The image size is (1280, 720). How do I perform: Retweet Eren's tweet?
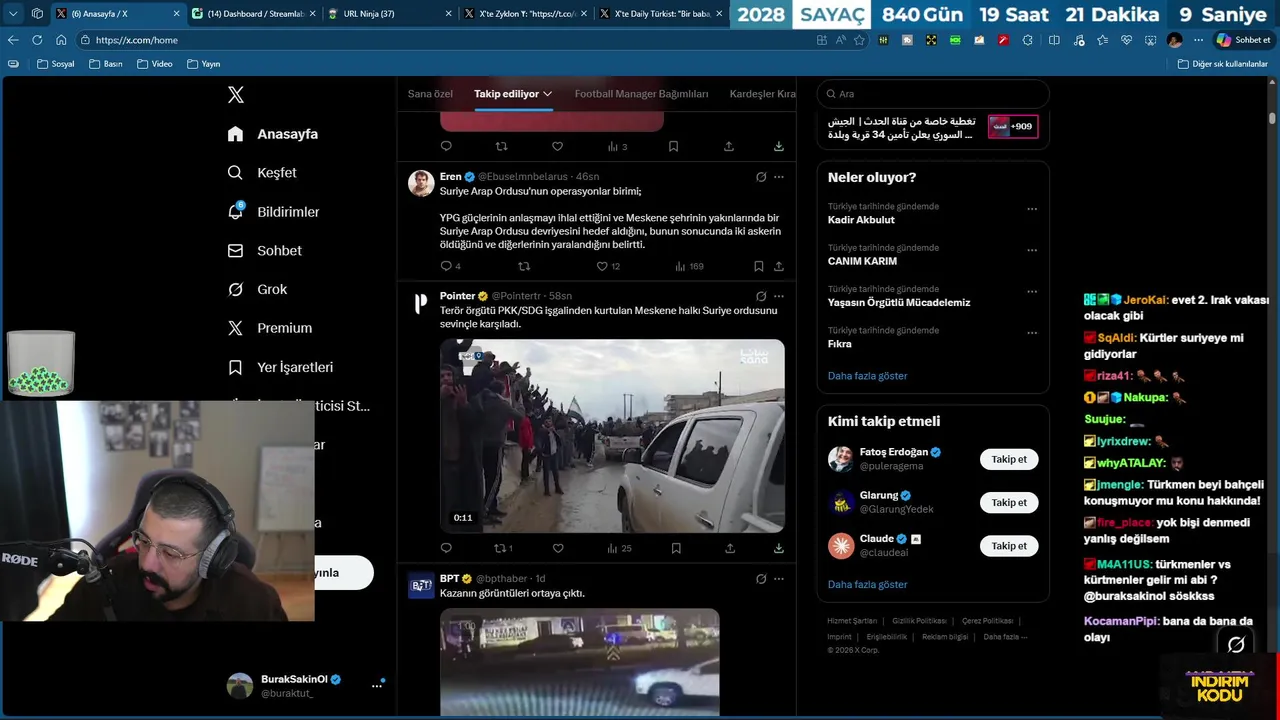pyautogui.click(x=524, y=266)
